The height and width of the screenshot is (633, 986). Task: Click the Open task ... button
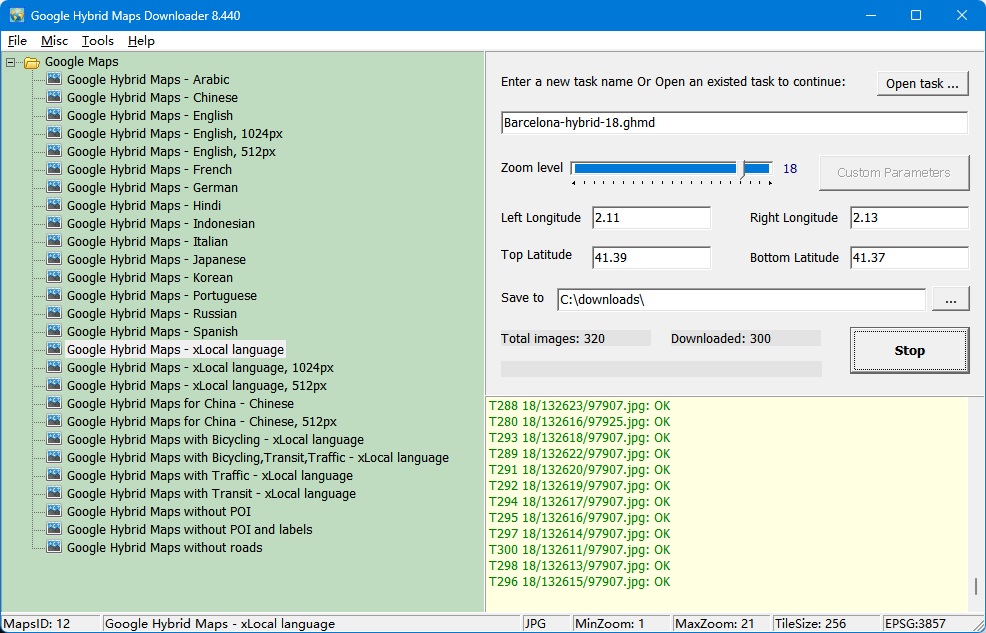(922, 84)
